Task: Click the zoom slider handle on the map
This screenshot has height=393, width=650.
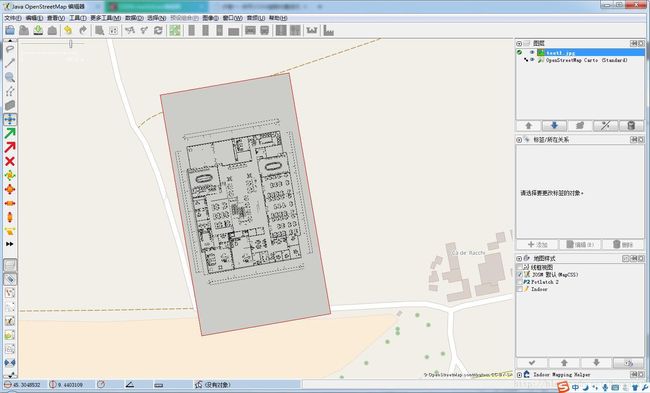Action: click(71, 44)
